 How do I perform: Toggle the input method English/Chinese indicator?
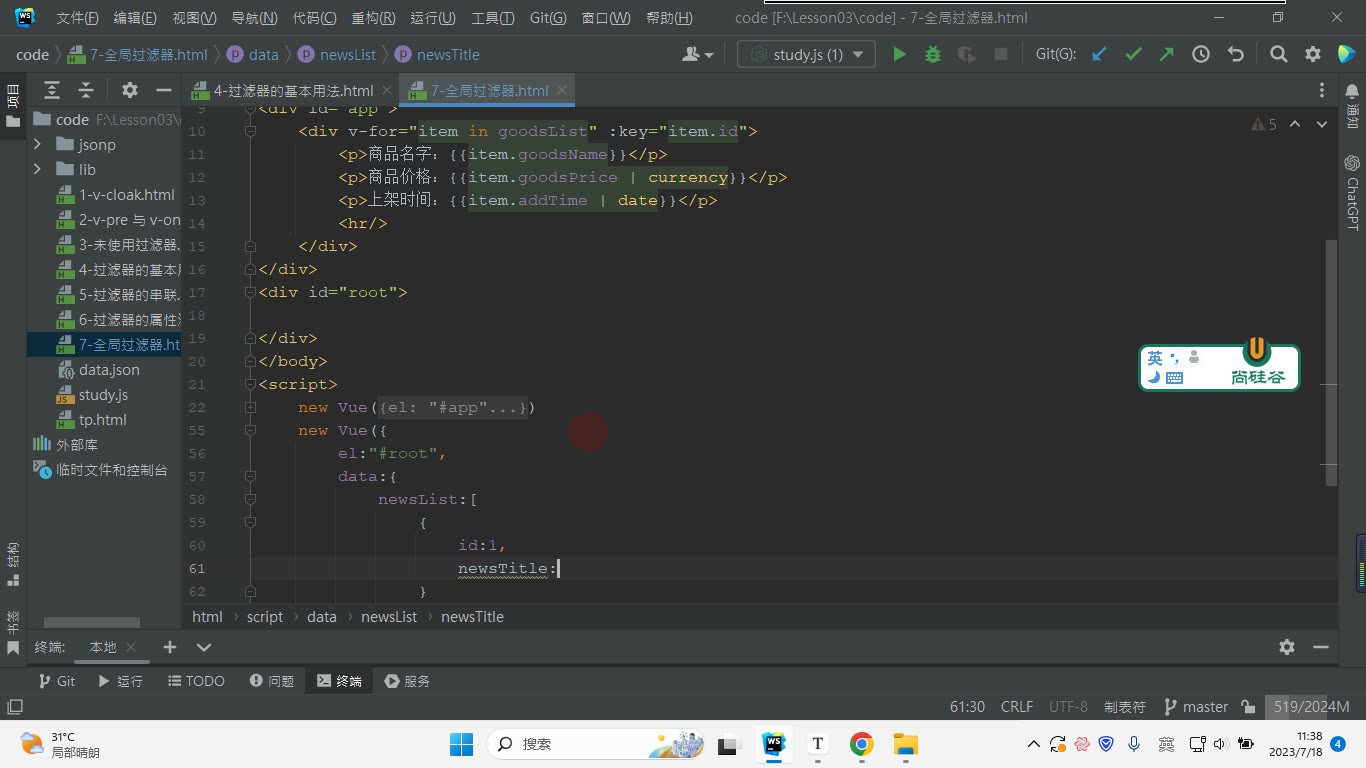(x=1155, y=358)
